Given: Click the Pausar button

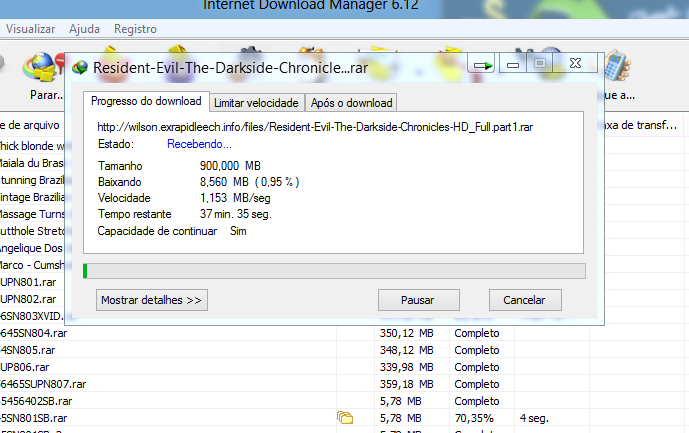Looking at the screenshot, I should point(419,300).
